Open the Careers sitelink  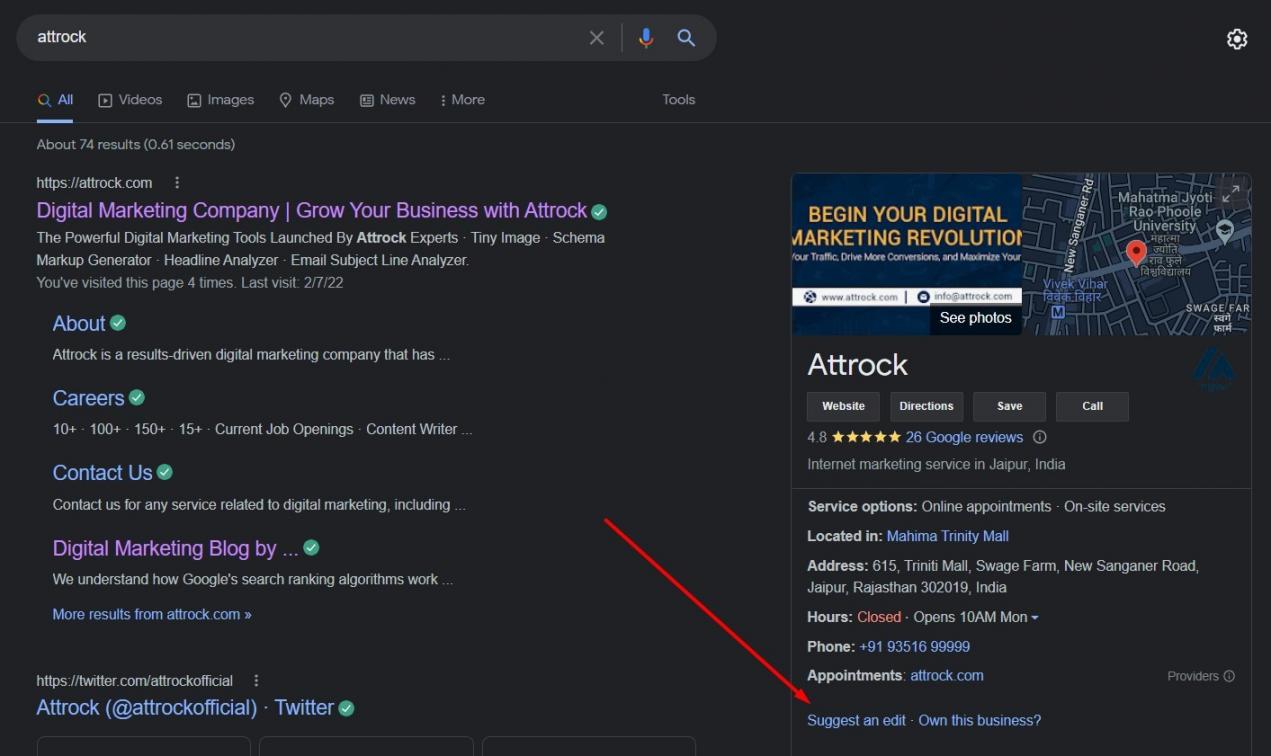click(88, 398)
